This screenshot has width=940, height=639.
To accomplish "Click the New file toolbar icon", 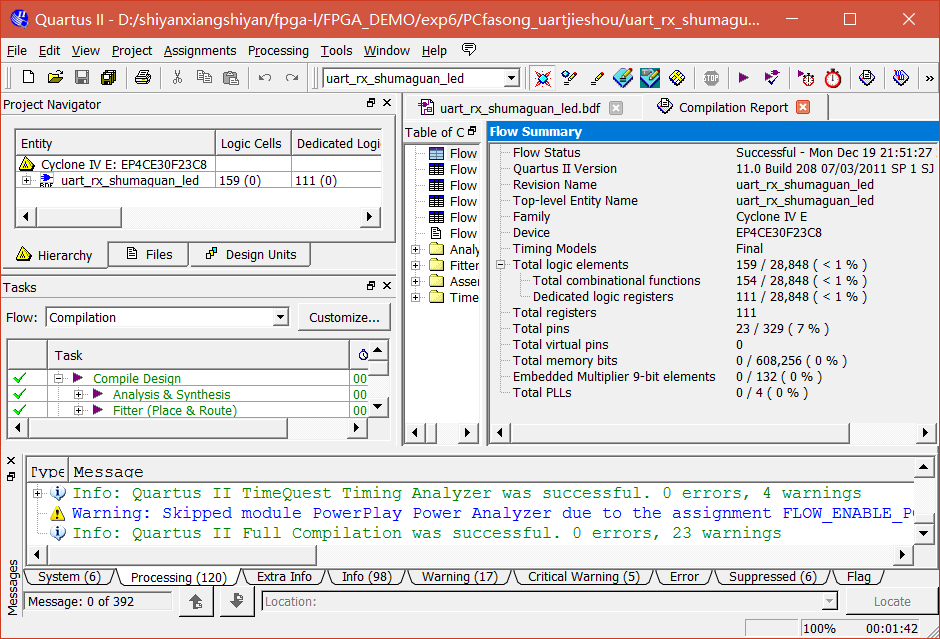I will click(28, 77).
